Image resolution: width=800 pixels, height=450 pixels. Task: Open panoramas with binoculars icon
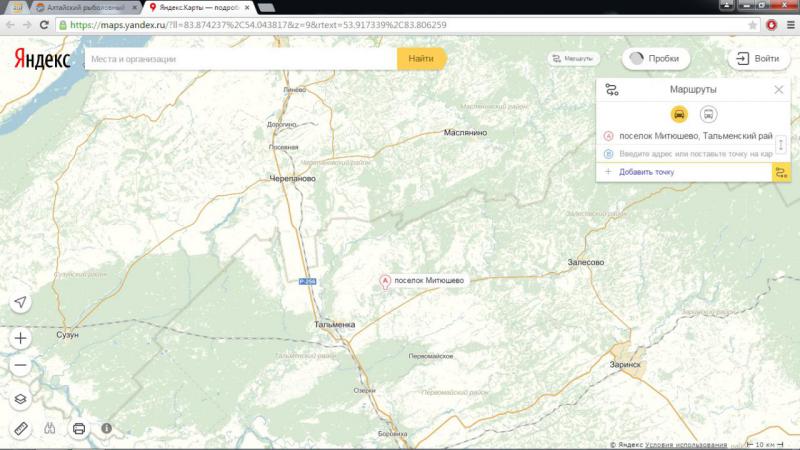point(50,428)
